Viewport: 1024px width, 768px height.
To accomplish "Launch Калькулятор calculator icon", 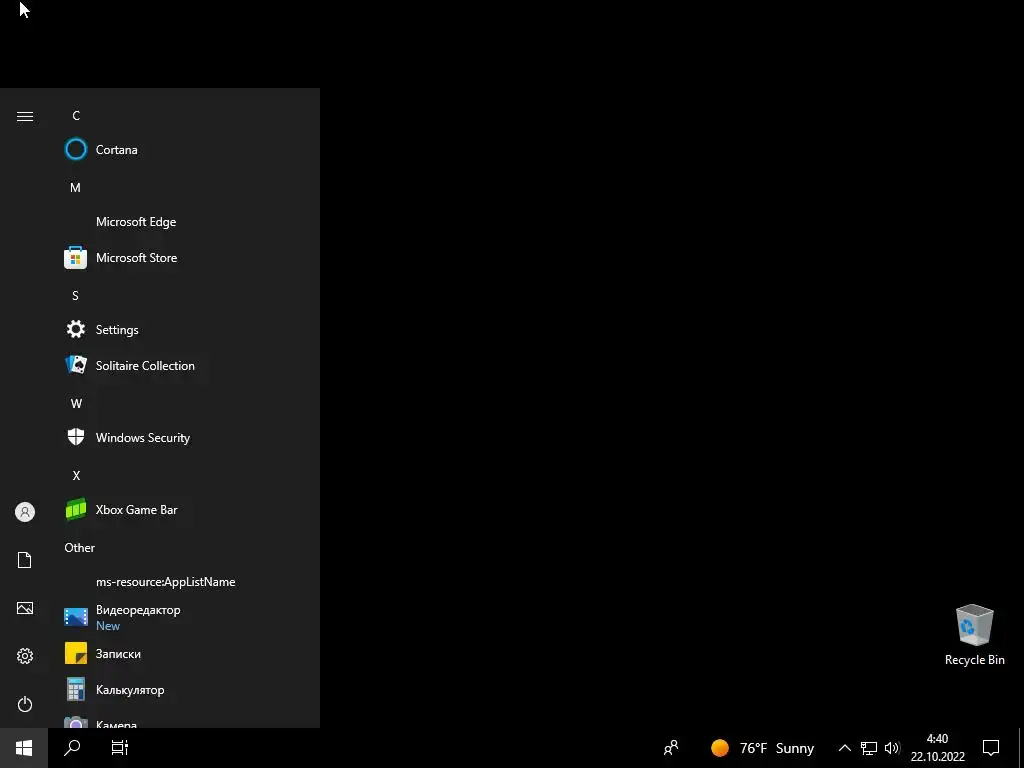I will (x=76, y=689).
